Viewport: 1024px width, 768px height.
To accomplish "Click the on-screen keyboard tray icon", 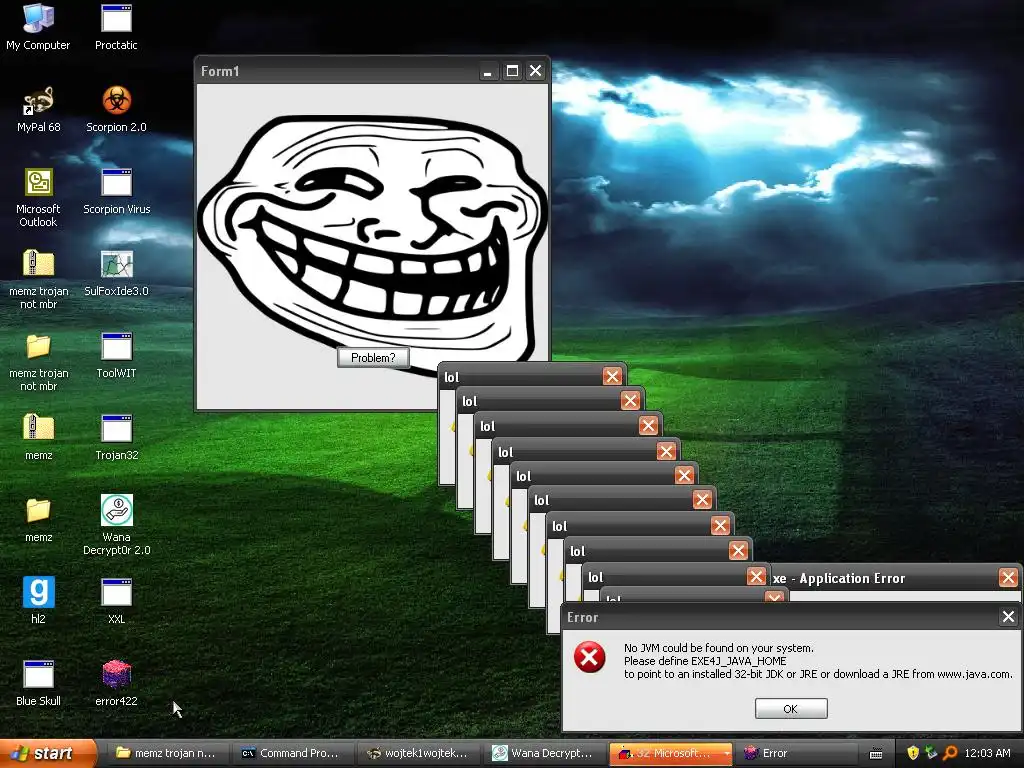I will 876,754.
